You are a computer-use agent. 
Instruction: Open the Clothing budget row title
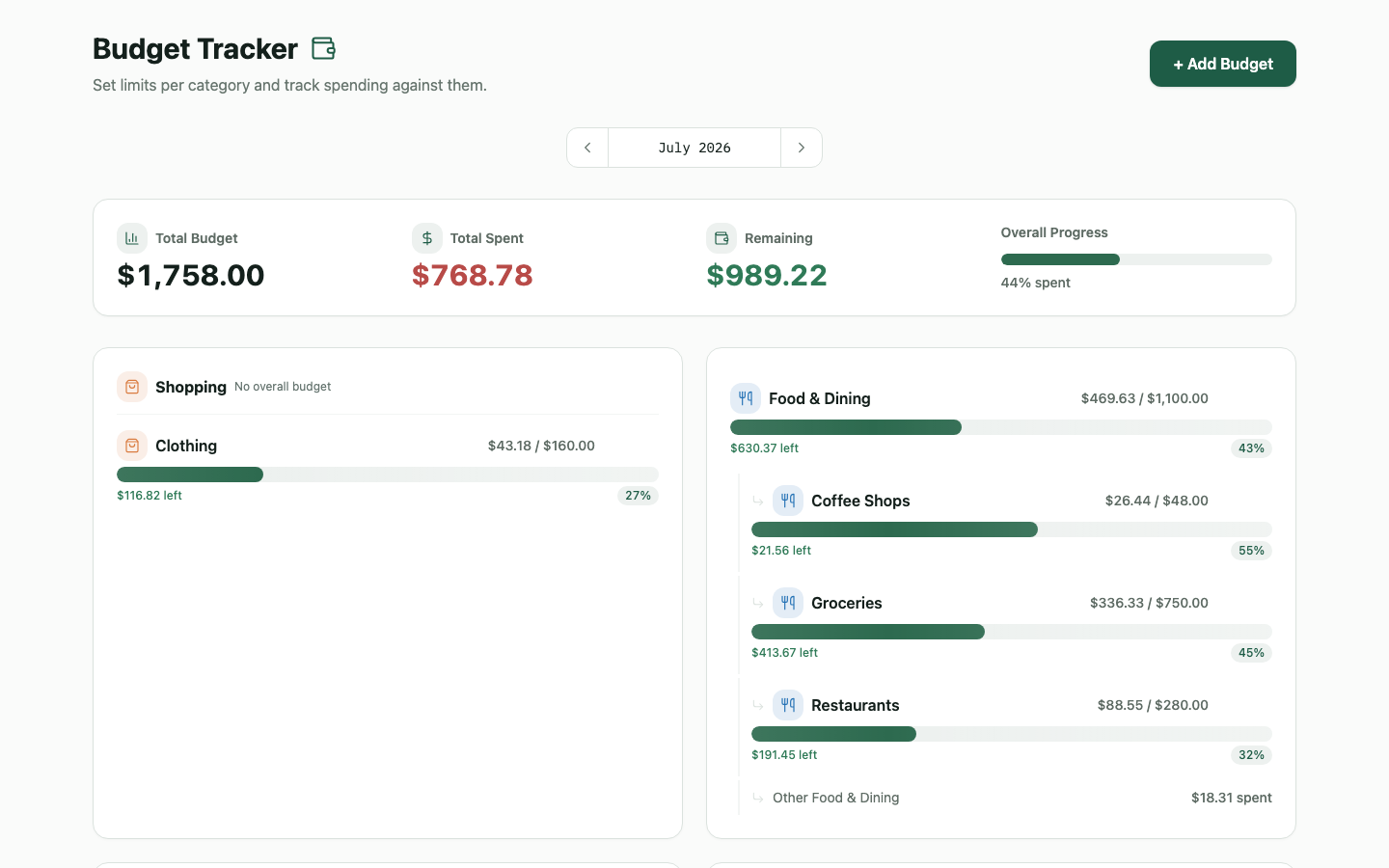186,446
